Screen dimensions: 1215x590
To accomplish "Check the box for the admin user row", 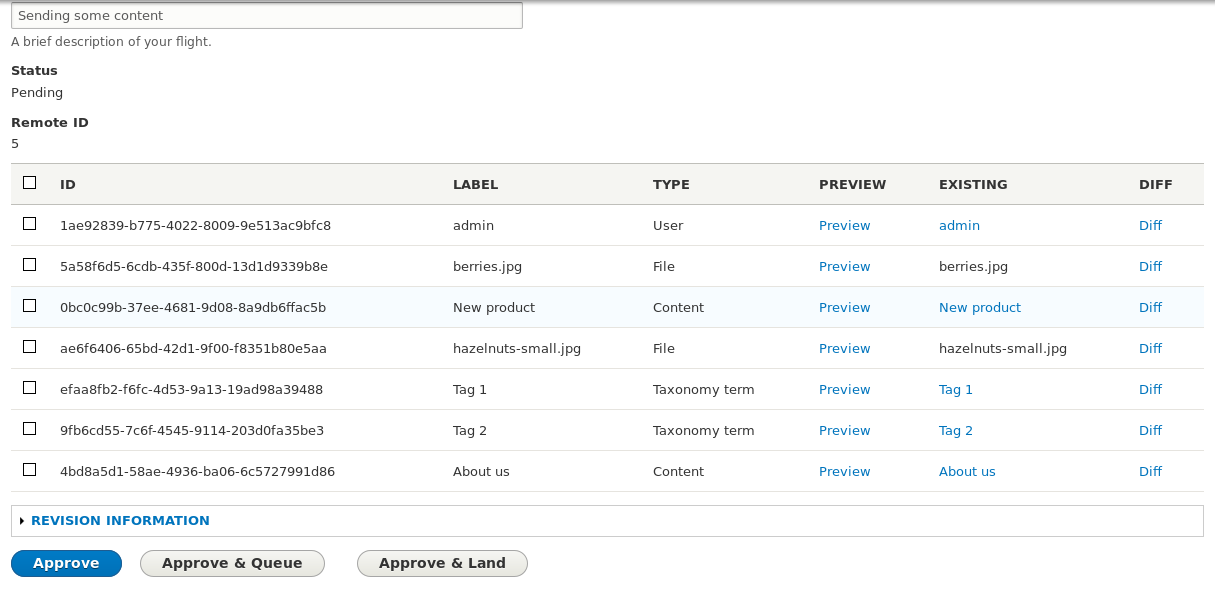I will coord(30,224).
